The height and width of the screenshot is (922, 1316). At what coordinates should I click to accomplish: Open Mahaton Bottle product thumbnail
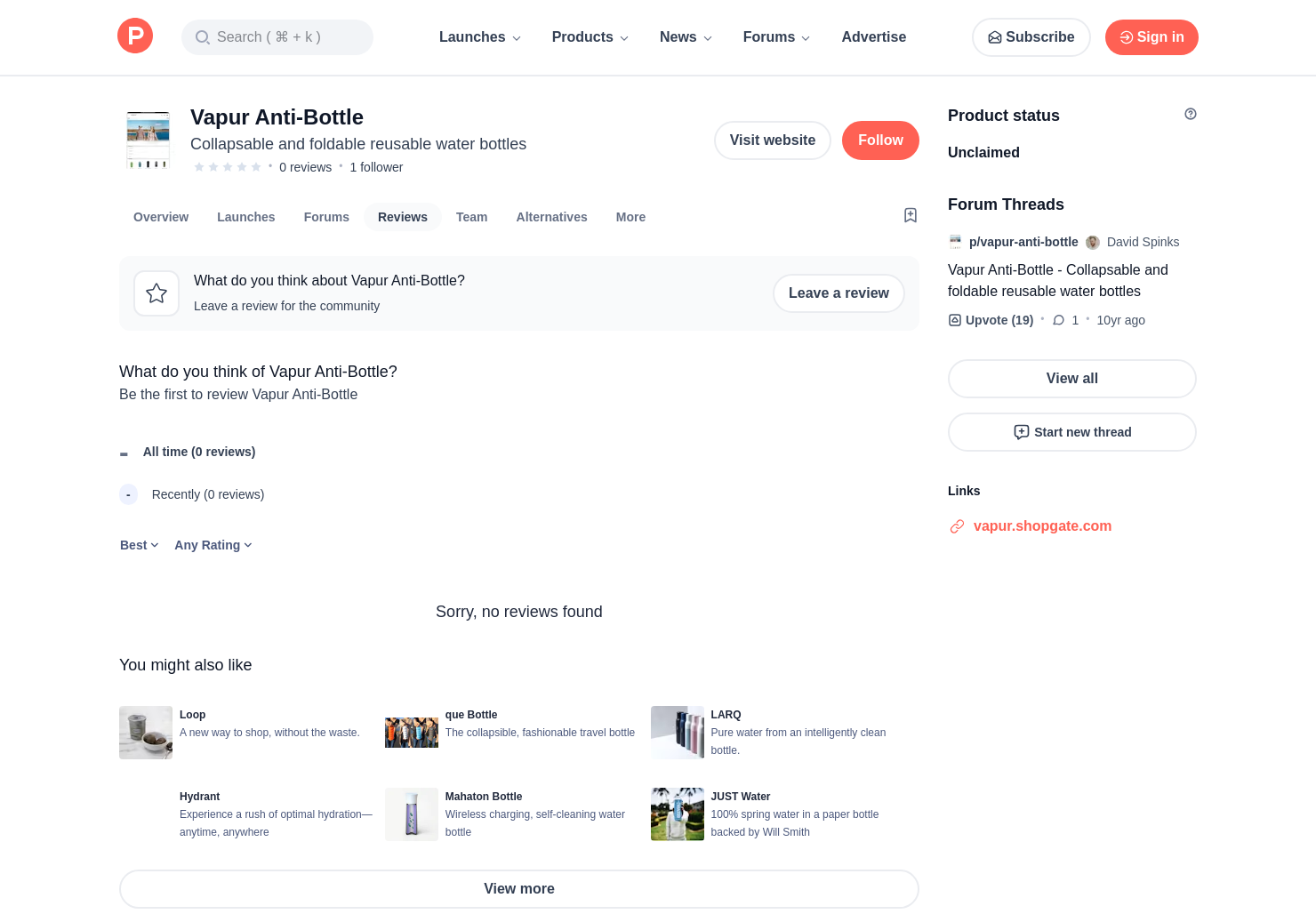(x=412, y=814)
